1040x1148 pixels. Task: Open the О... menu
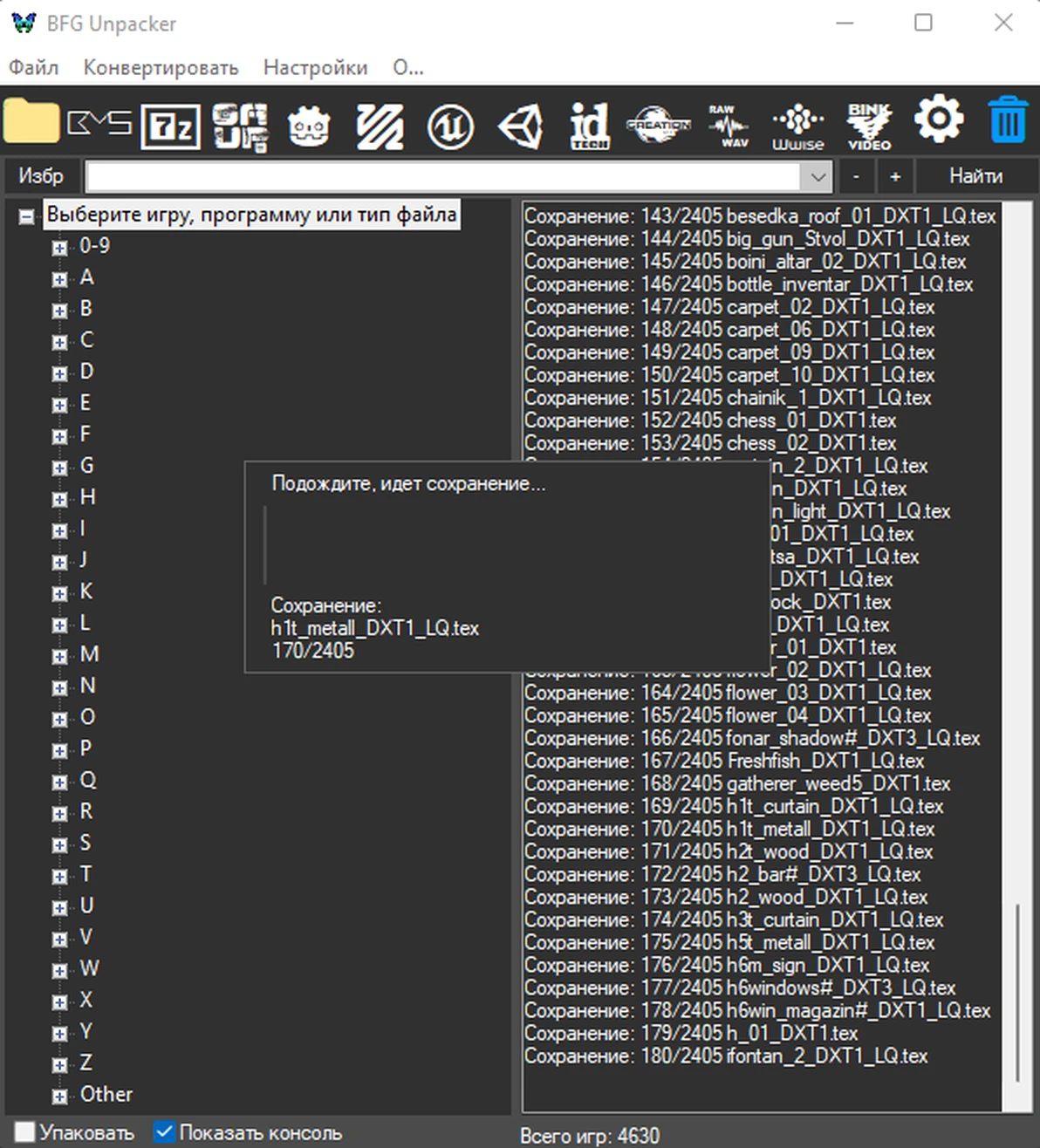pos(407,67)
